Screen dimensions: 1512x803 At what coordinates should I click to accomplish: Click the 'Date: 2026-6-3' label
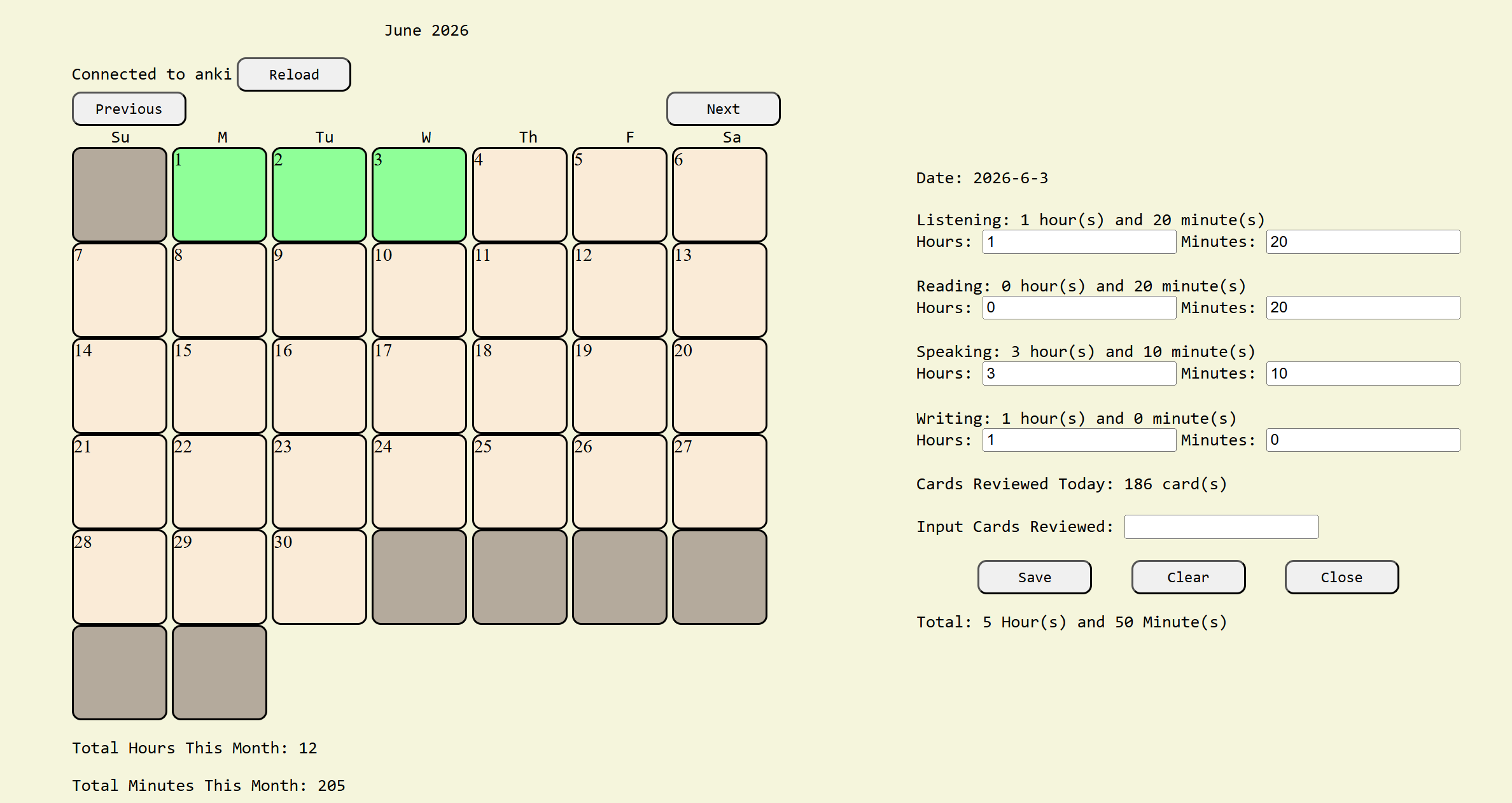(982, 178)
